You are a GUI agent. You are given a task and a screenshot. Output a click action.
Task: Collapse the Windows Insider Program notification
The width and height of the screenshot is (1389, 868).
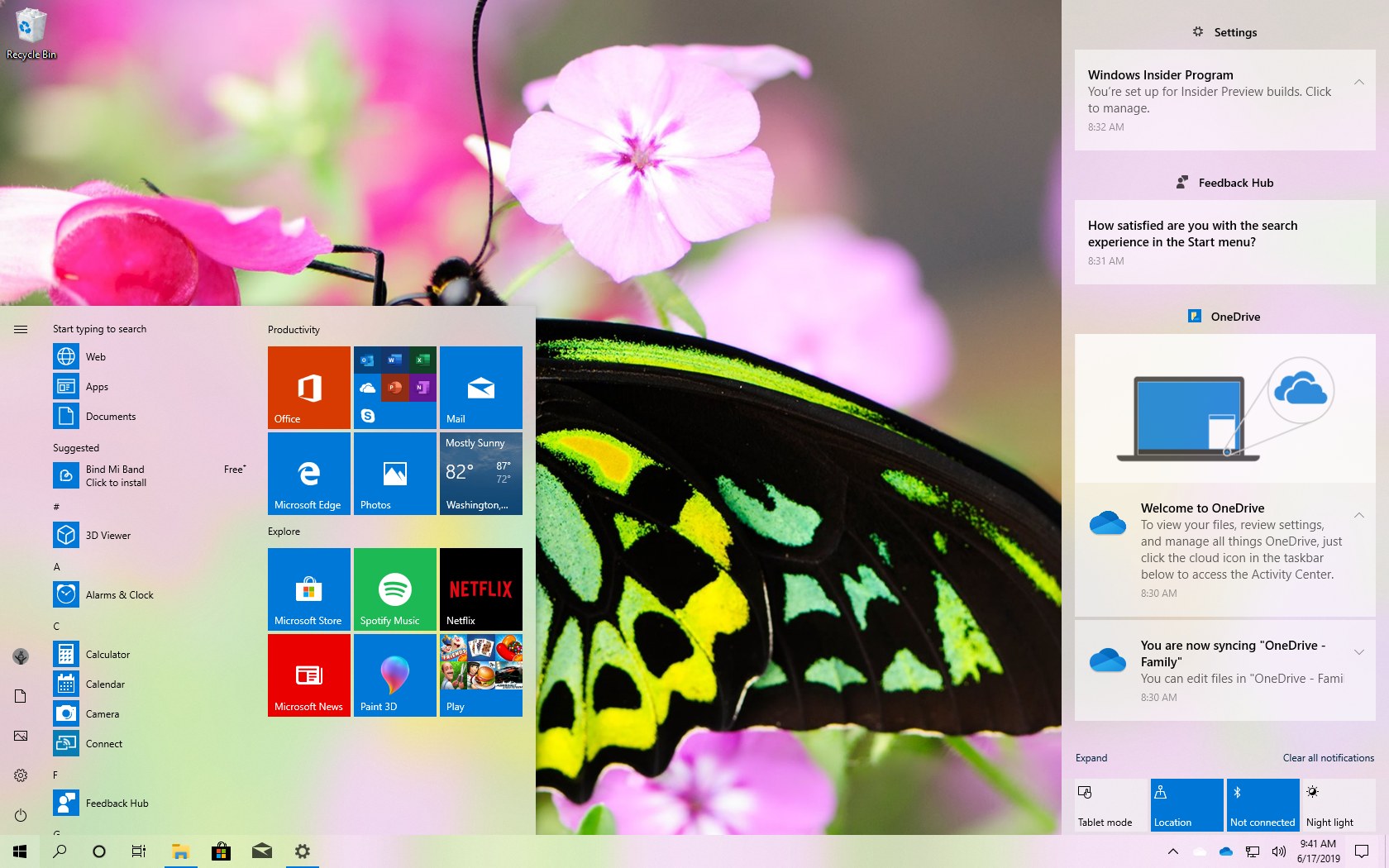1359,82
